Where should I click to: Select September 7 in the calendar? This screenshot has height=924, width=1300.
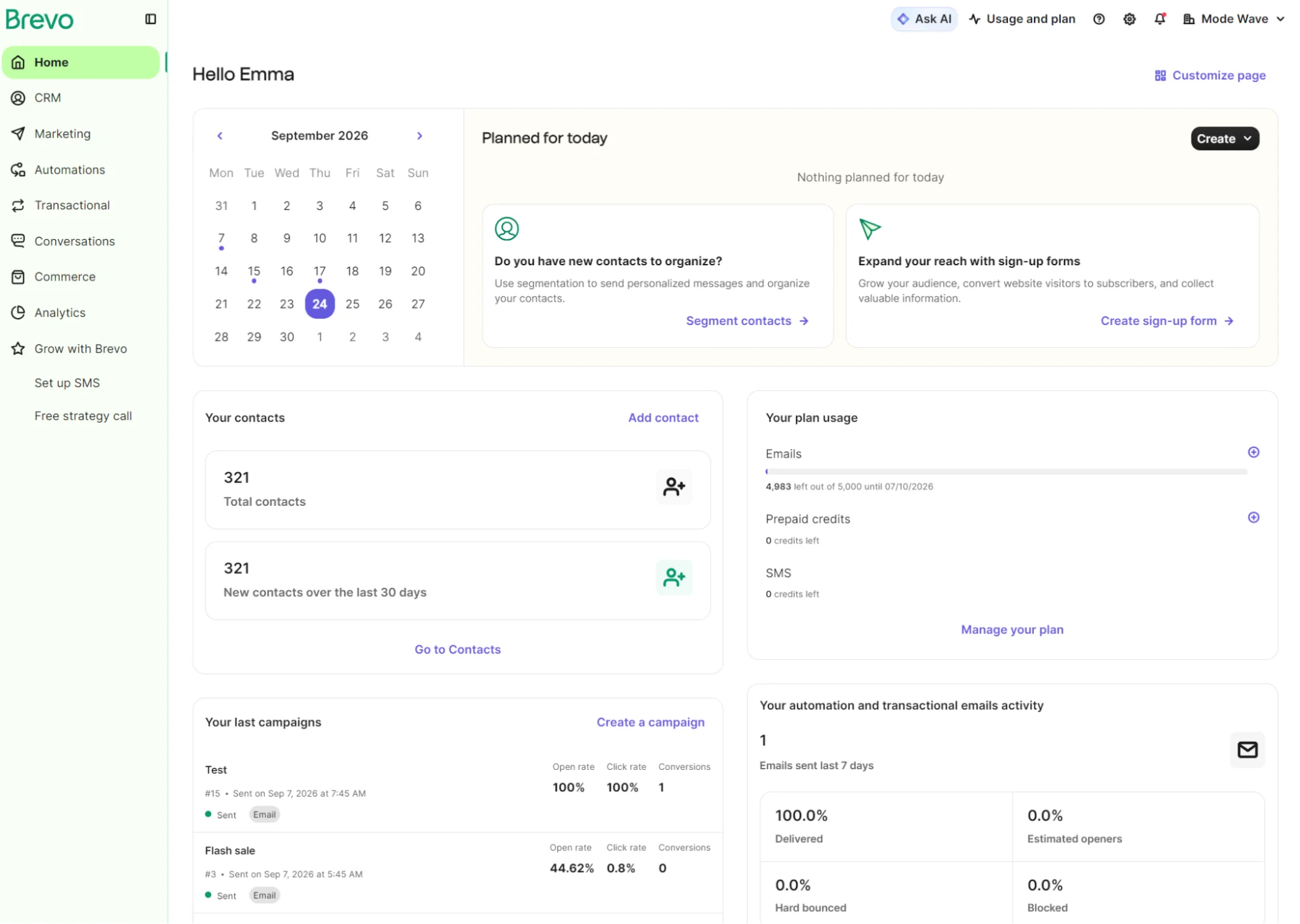pyautogui.click(x=221, y=238)
